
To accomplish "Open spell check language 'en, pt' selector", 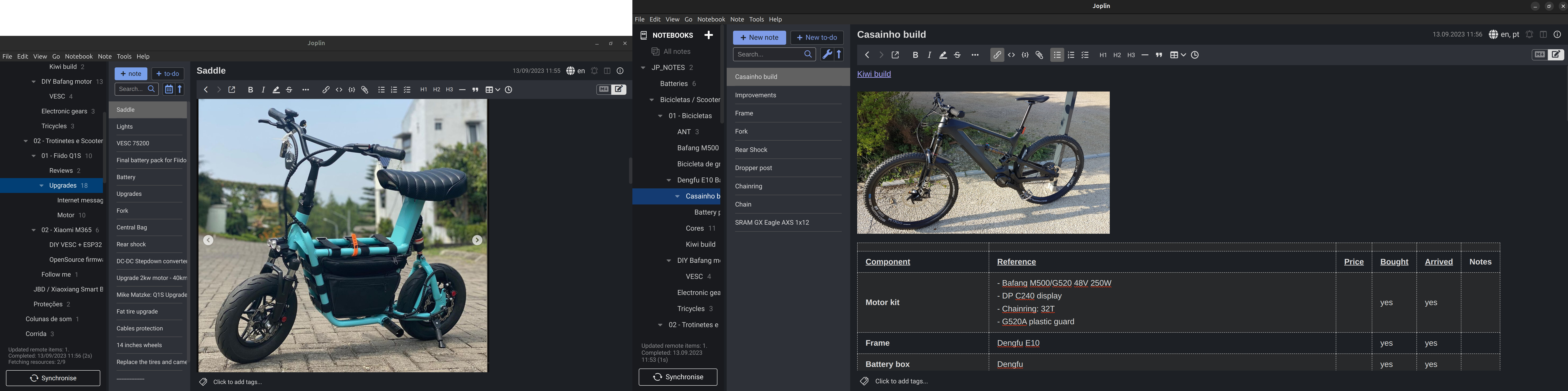I will (1504, 35).
